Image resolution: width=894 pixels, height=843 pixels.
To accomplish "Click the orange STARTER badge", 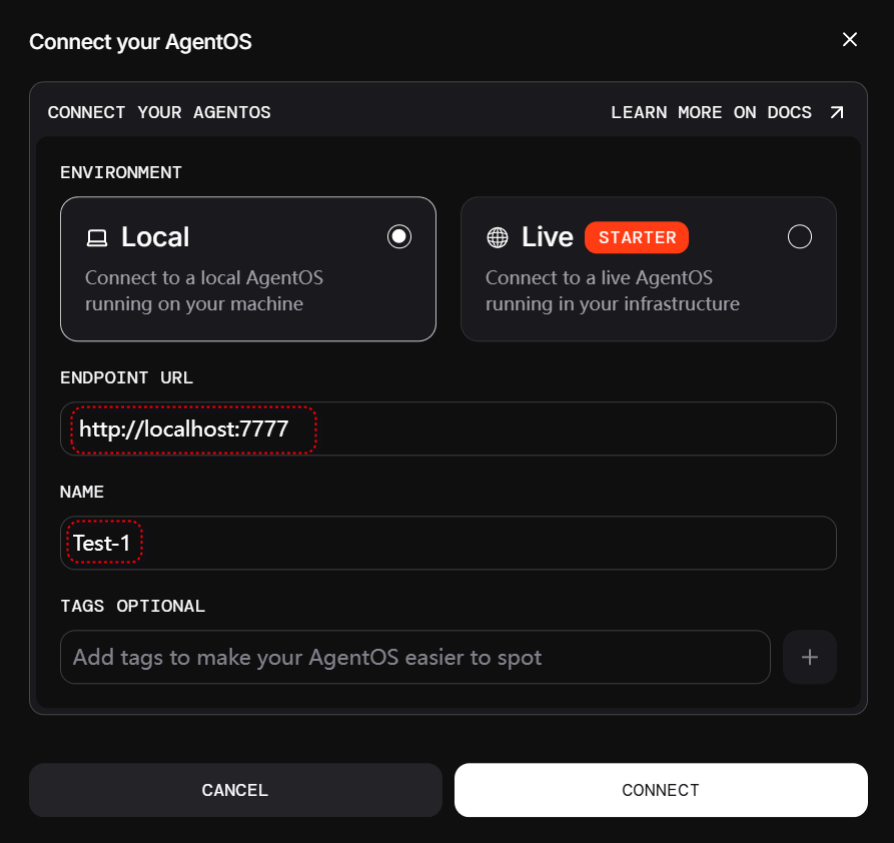I will coord(637,237).
